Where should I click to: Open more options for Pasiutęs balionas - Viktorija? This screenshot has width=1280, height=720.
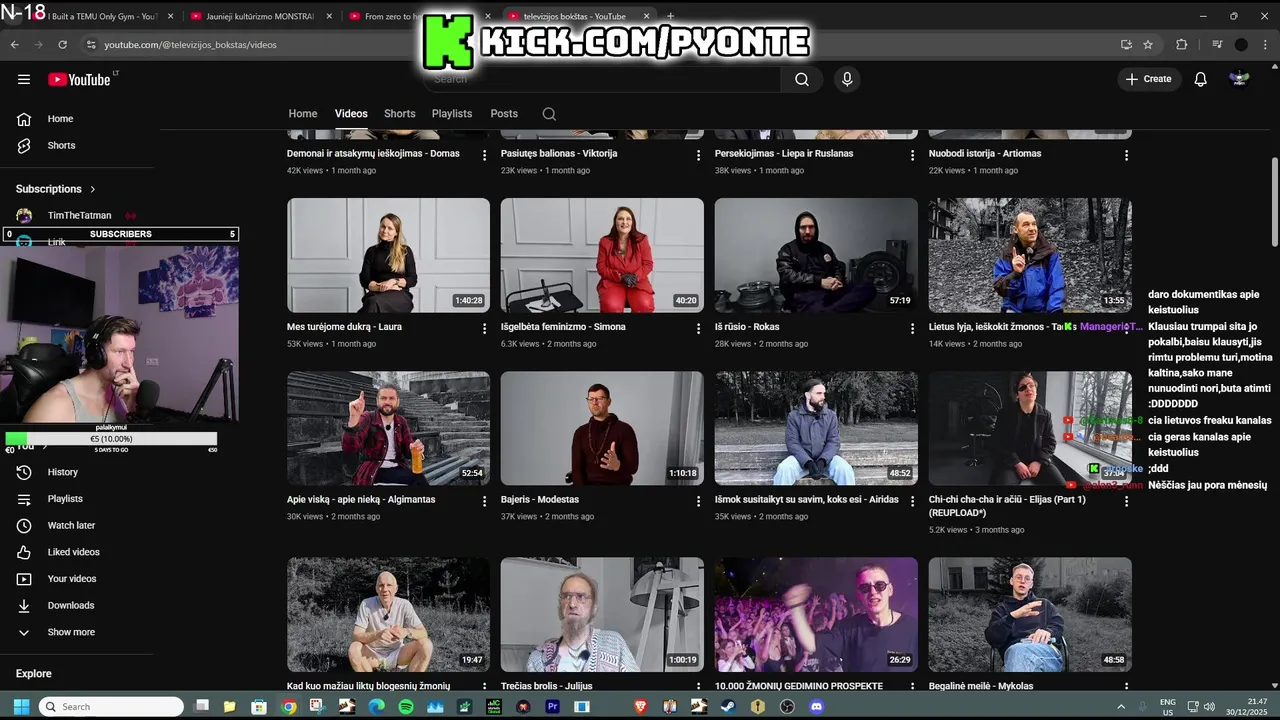(698, 155)
